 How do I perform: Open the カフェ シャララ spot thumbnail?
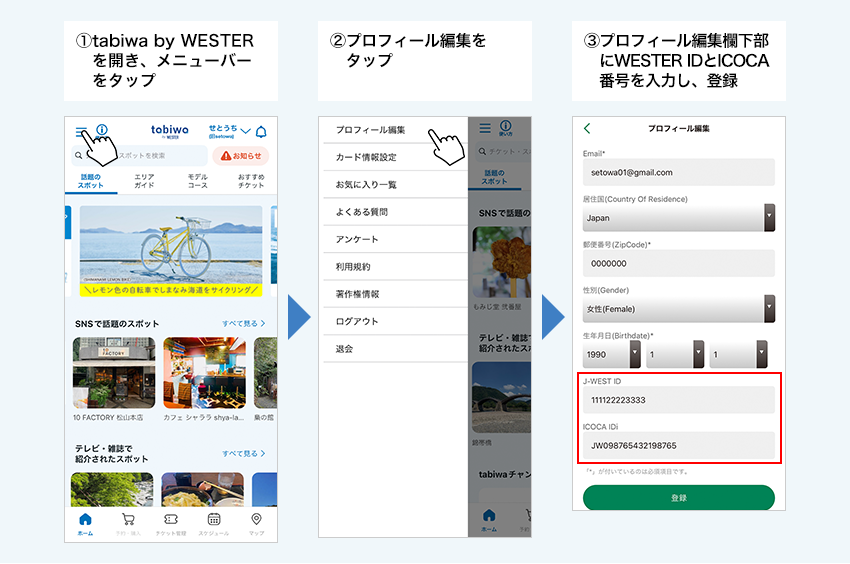coord(204,373)
